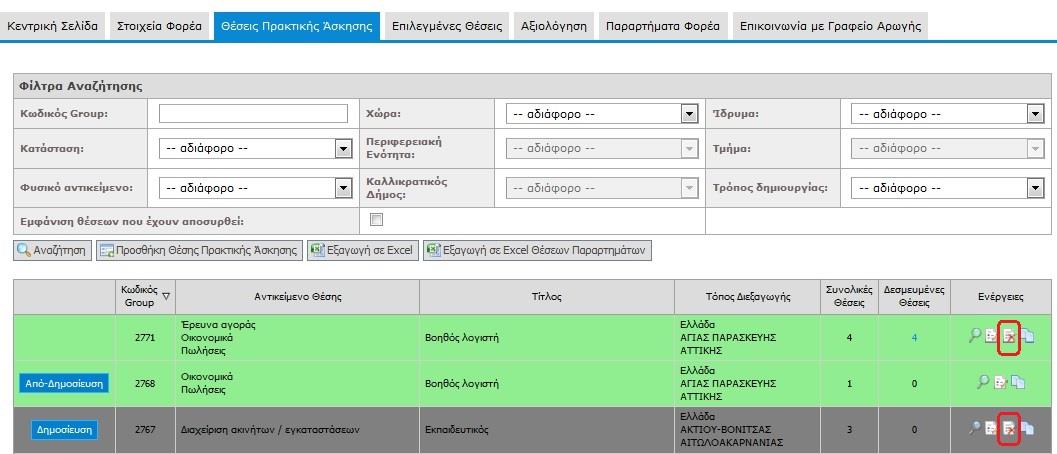
Task: Focus the Κωδικός Group input field
Action: point(253,114)
